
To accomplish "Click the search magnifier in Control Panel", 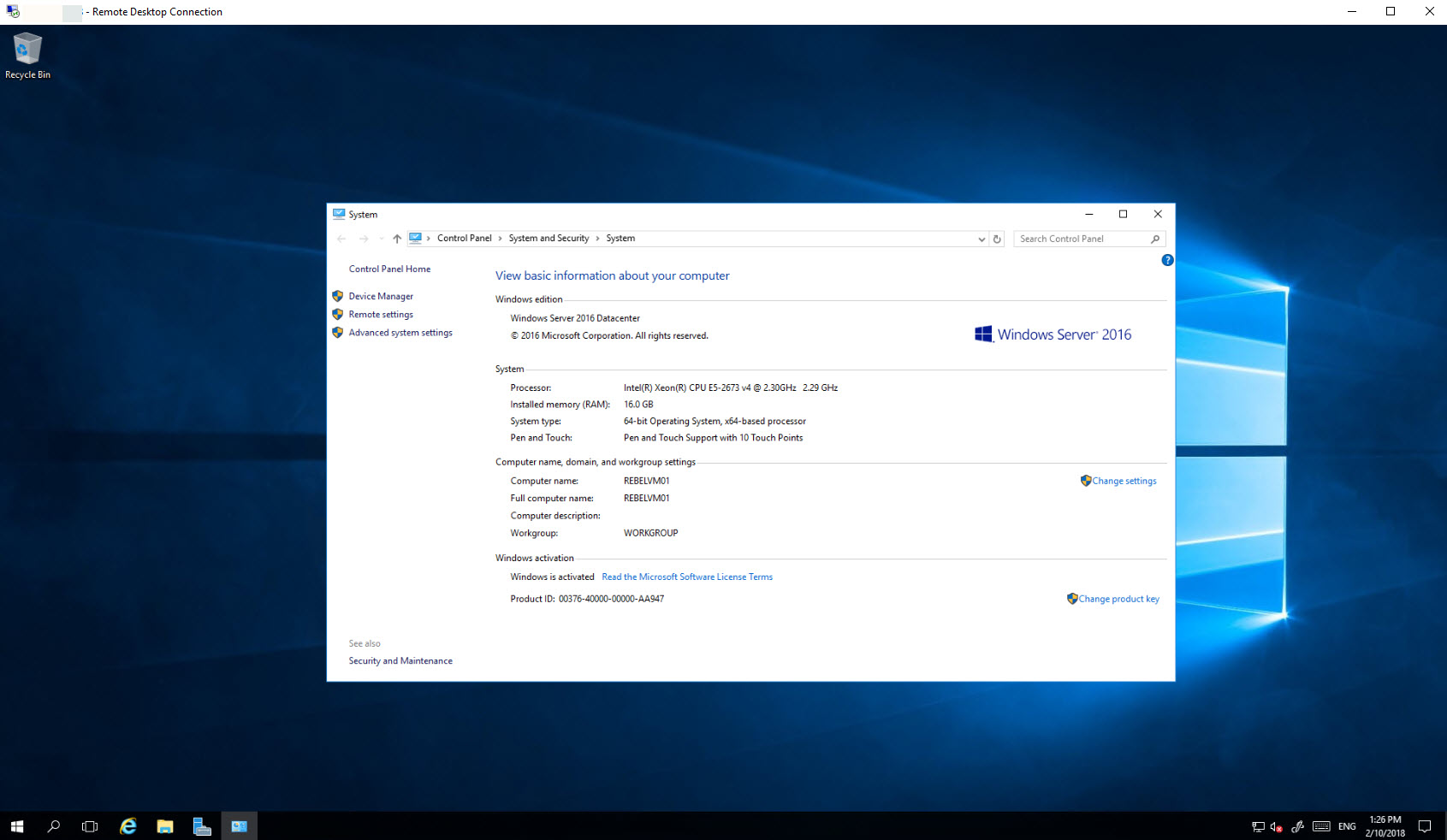I will click(x=1155, y=240).
